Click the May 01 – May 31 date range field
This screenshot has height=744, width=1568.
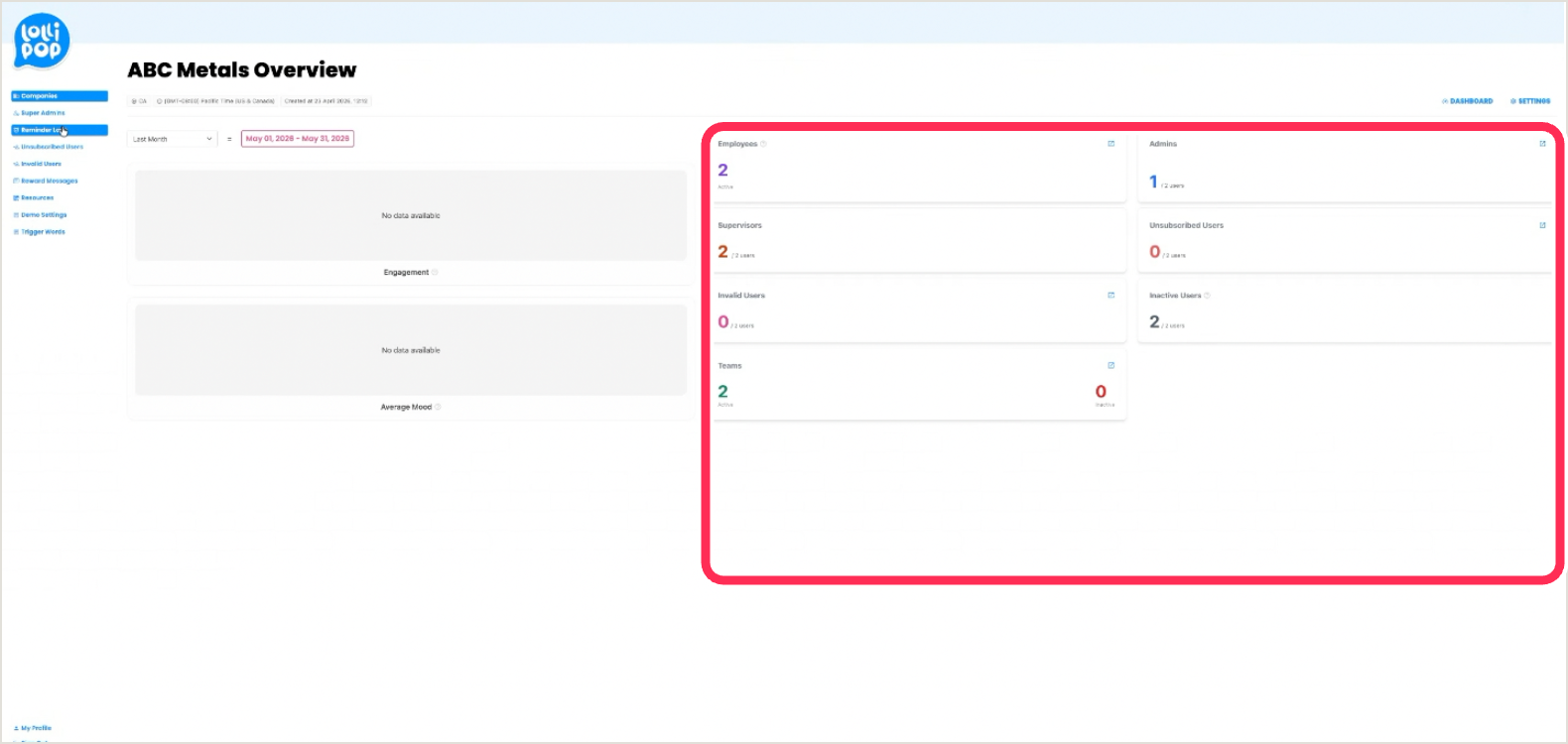298,139
